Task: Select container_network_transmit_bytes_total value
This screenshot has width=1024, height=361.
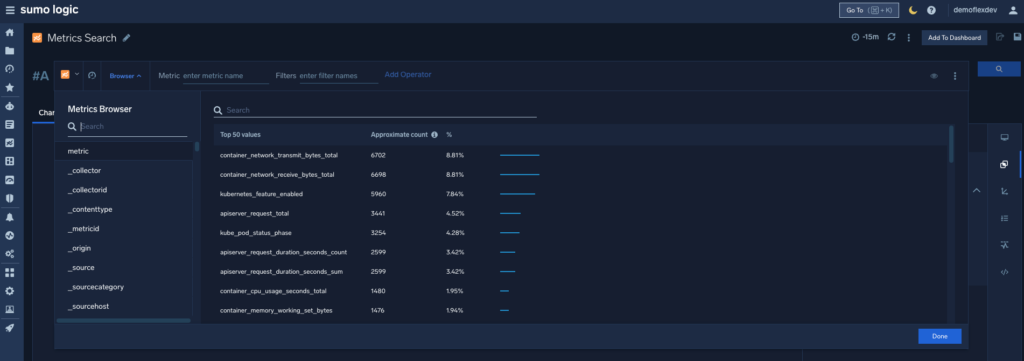Action: pyautogui.click(x=279, y=155)
